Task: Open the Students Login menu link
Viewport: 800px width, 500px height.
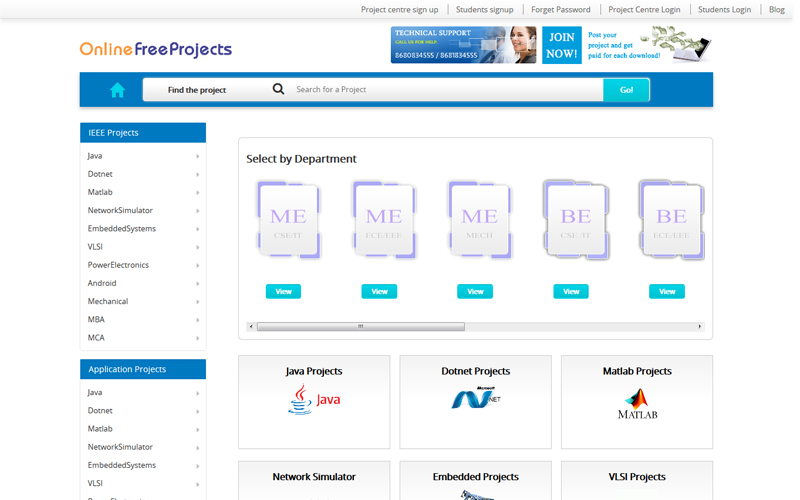Action: (724, 9)
